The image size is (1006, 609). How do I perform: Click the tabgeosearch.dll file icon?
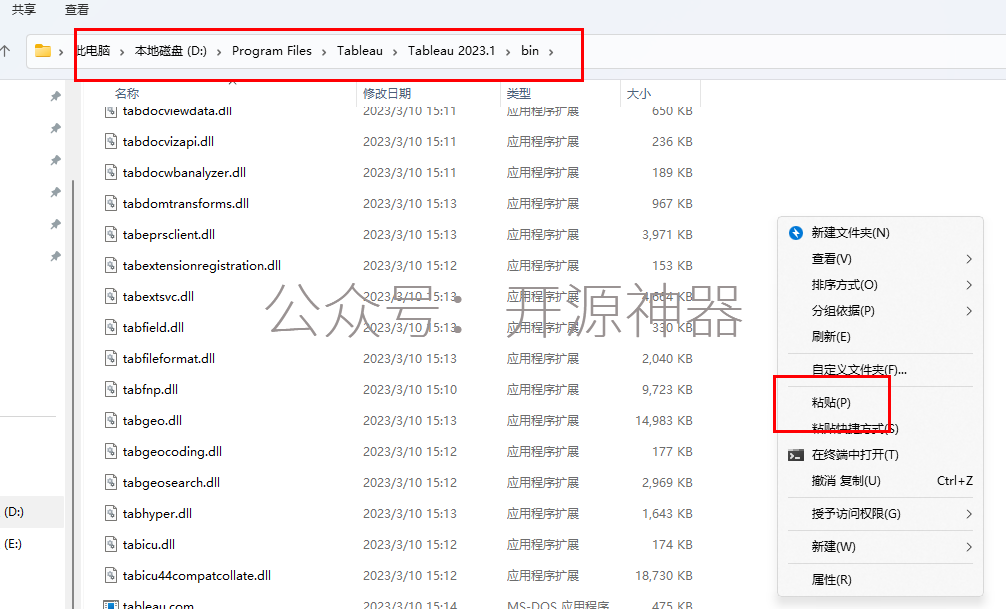111,483
